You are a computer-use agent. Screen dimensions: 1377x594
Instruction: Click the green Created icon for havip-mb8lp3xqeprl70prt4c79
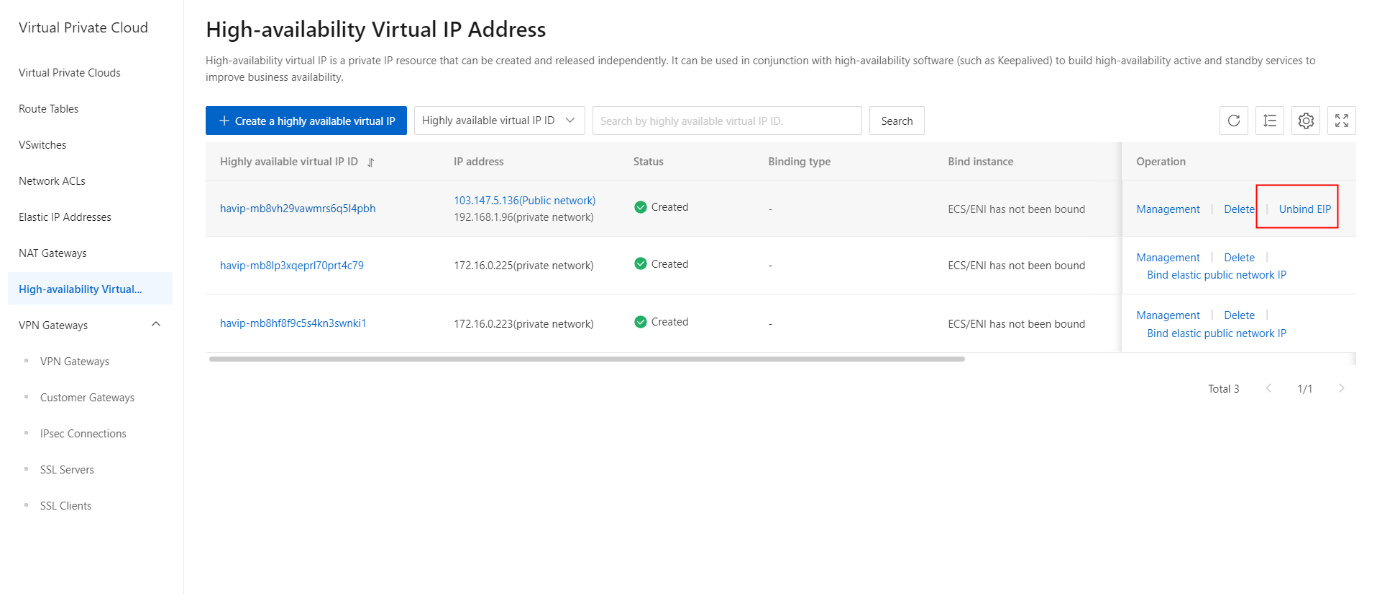click(640, 264)
